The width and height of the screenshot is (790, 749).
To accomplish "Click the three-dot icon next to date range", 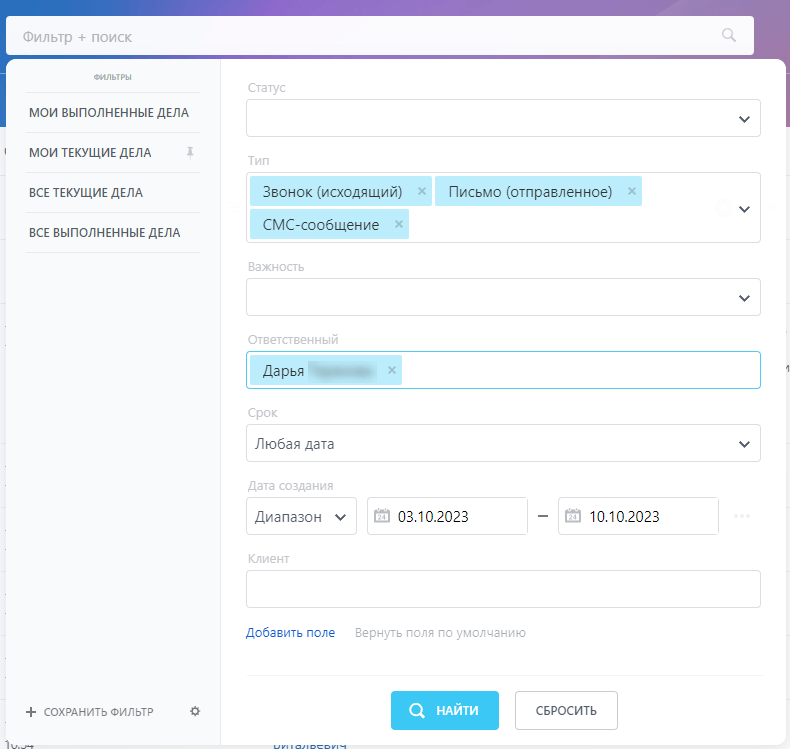I will (x=742, y=516).
